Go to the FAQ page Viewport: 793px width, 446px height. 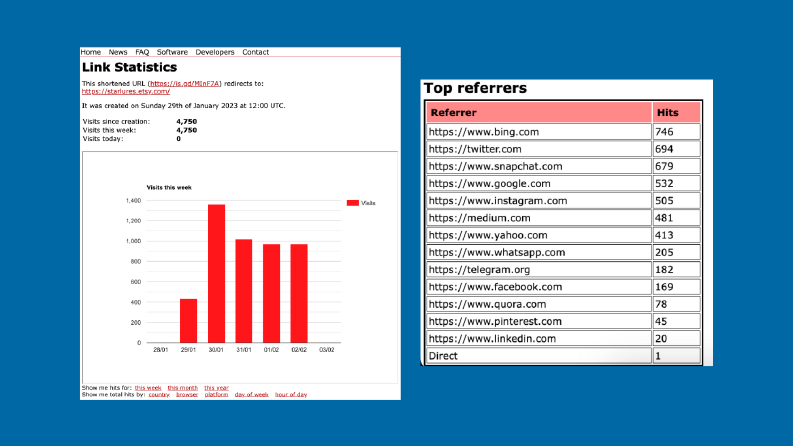click(x=142, y=52)
